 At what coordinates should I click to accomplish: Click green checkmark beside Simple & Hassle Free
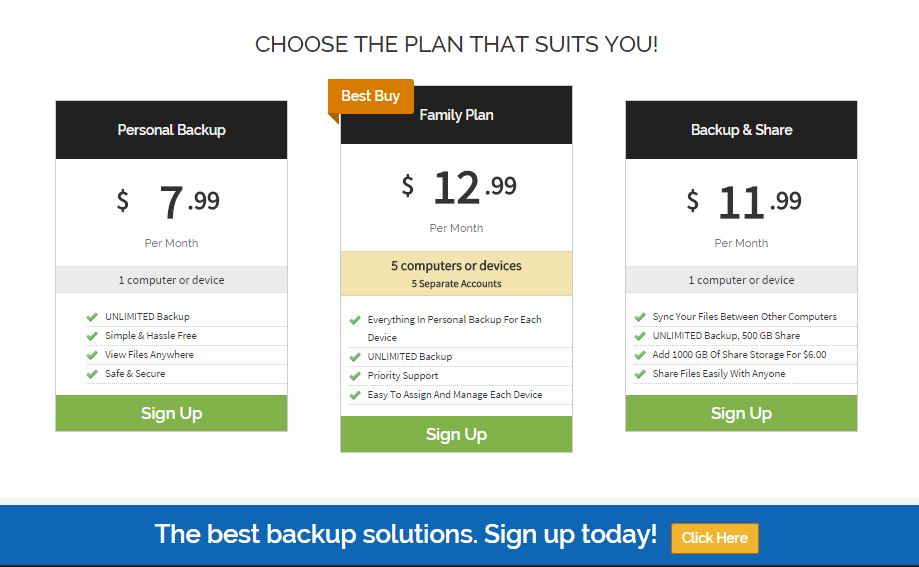(x=92, y=336)
